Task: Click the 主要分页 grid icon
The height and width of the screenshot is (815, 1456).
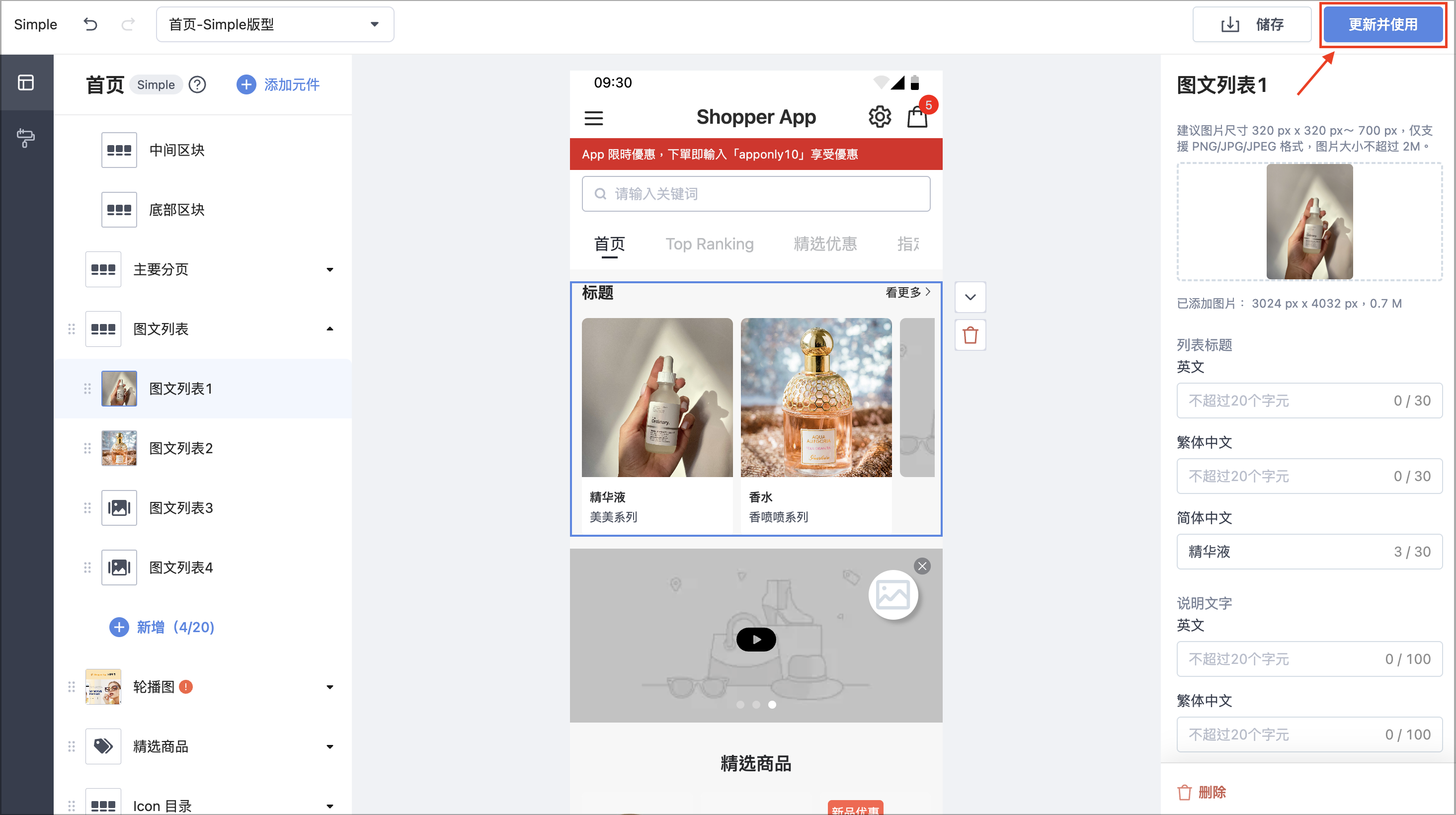Action: click(103, 269)
